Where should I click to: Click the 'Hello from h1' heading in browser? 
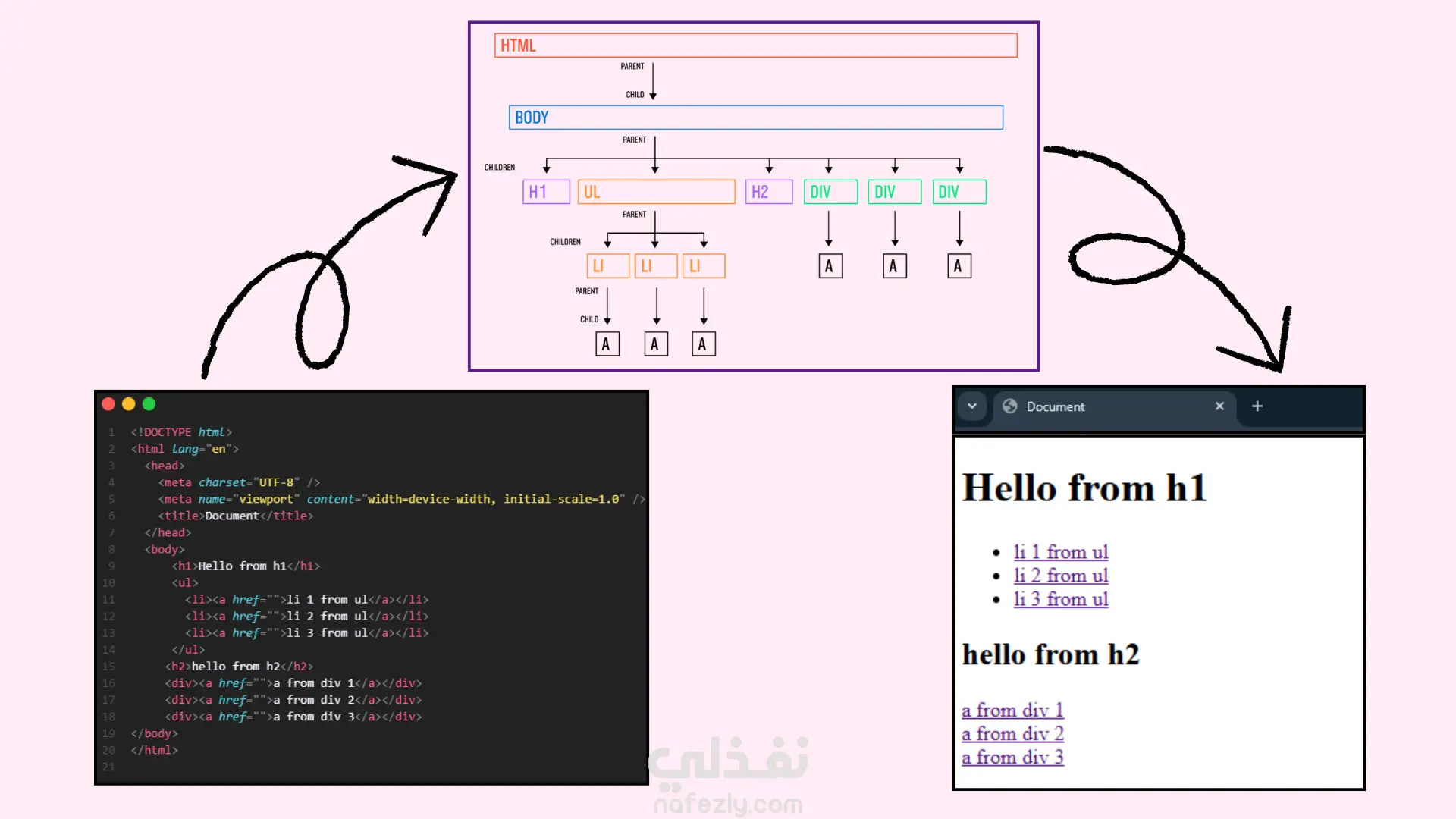(1084, 488)
